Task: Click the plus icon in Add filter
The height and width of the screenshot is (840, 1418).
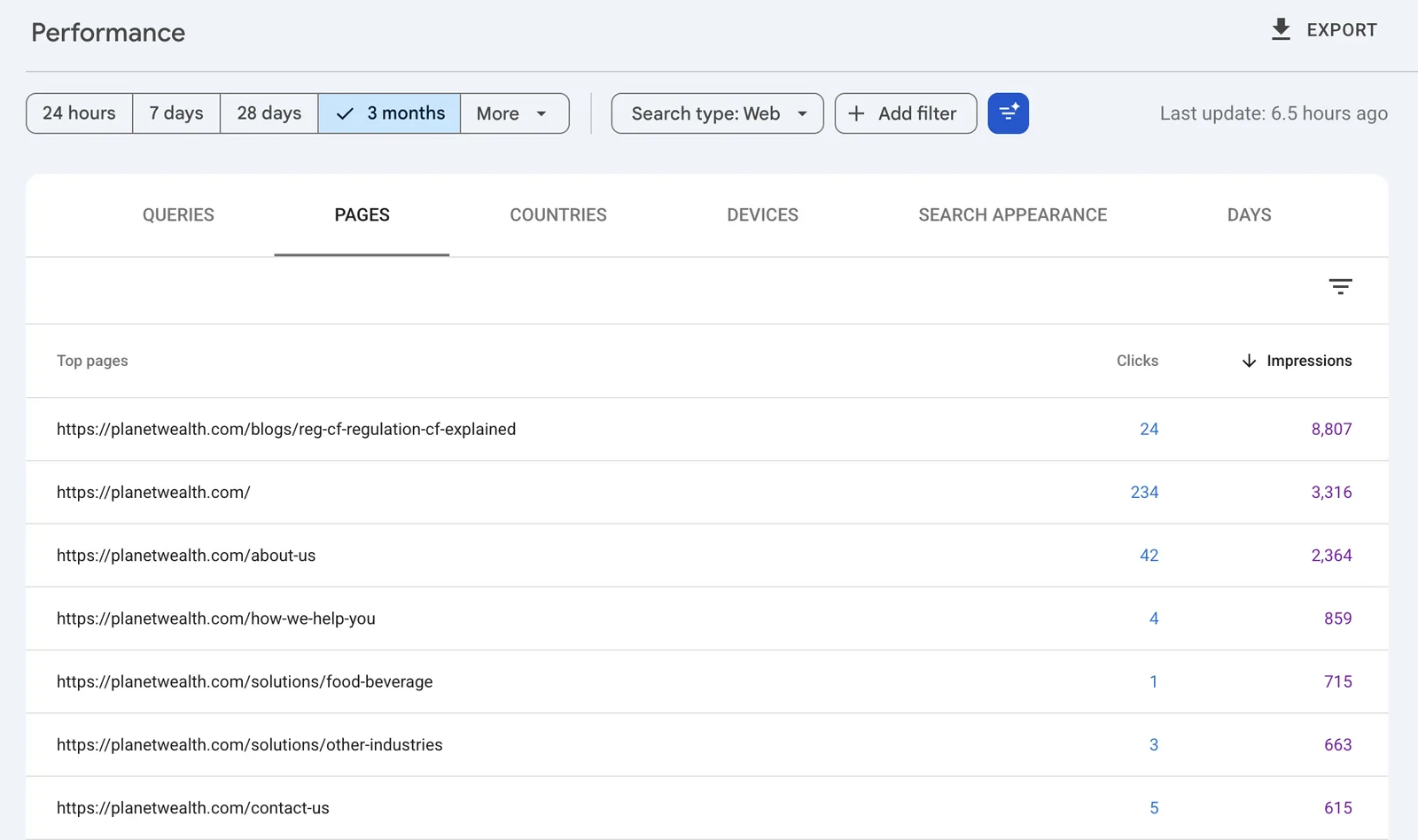Action: (x=856, y=113)
